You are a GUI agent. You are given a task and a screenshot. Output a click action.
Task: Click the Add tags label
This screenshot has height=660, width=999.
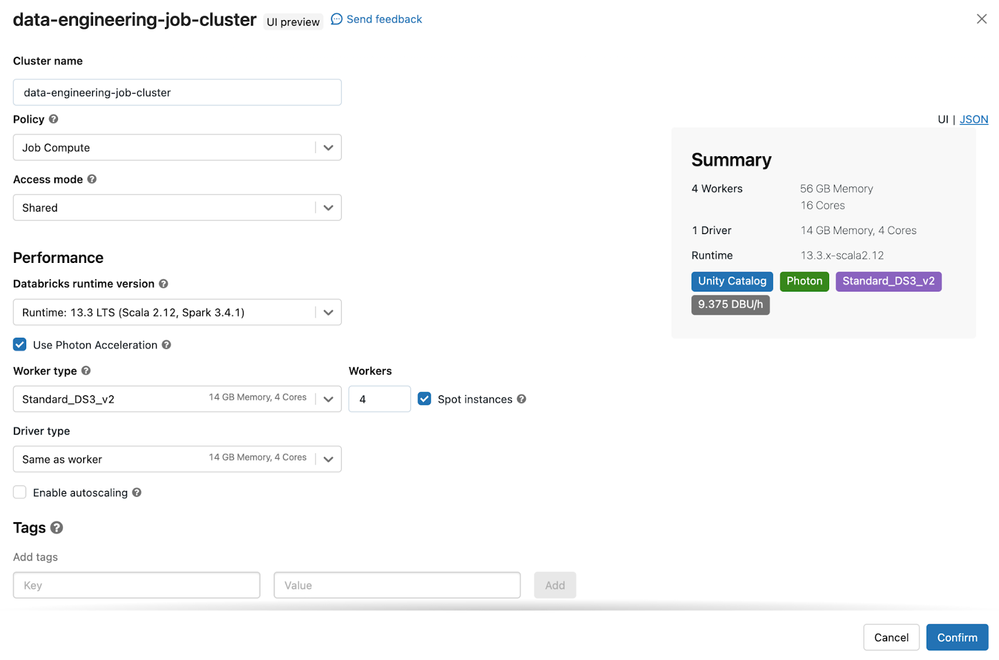coord(36,557)
